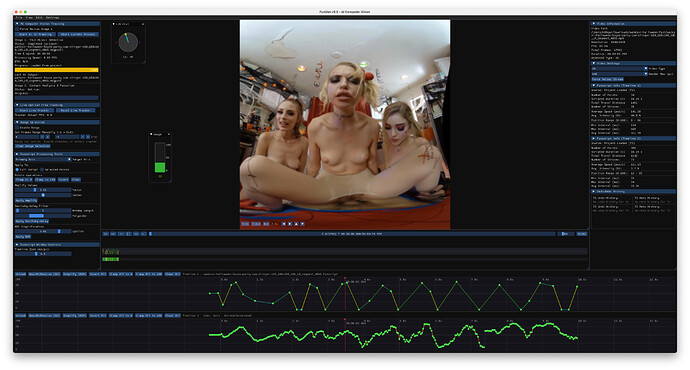Open the File menu
The image size is (690, 370).
tap(18, 18)
